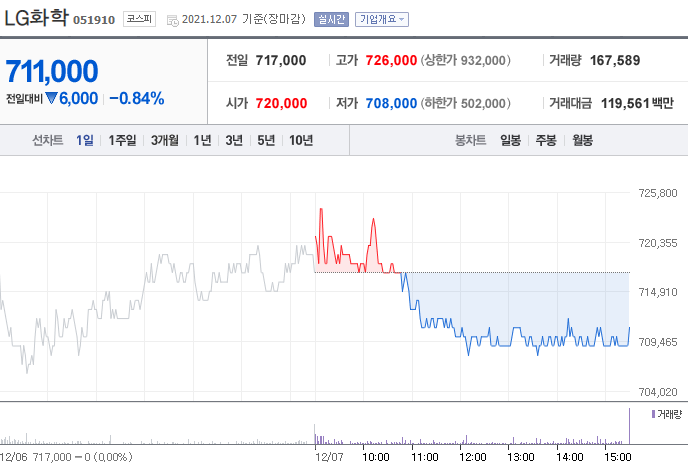Click the 저가 value 708,000
The image size is (688, 476).
pos(391,104)
